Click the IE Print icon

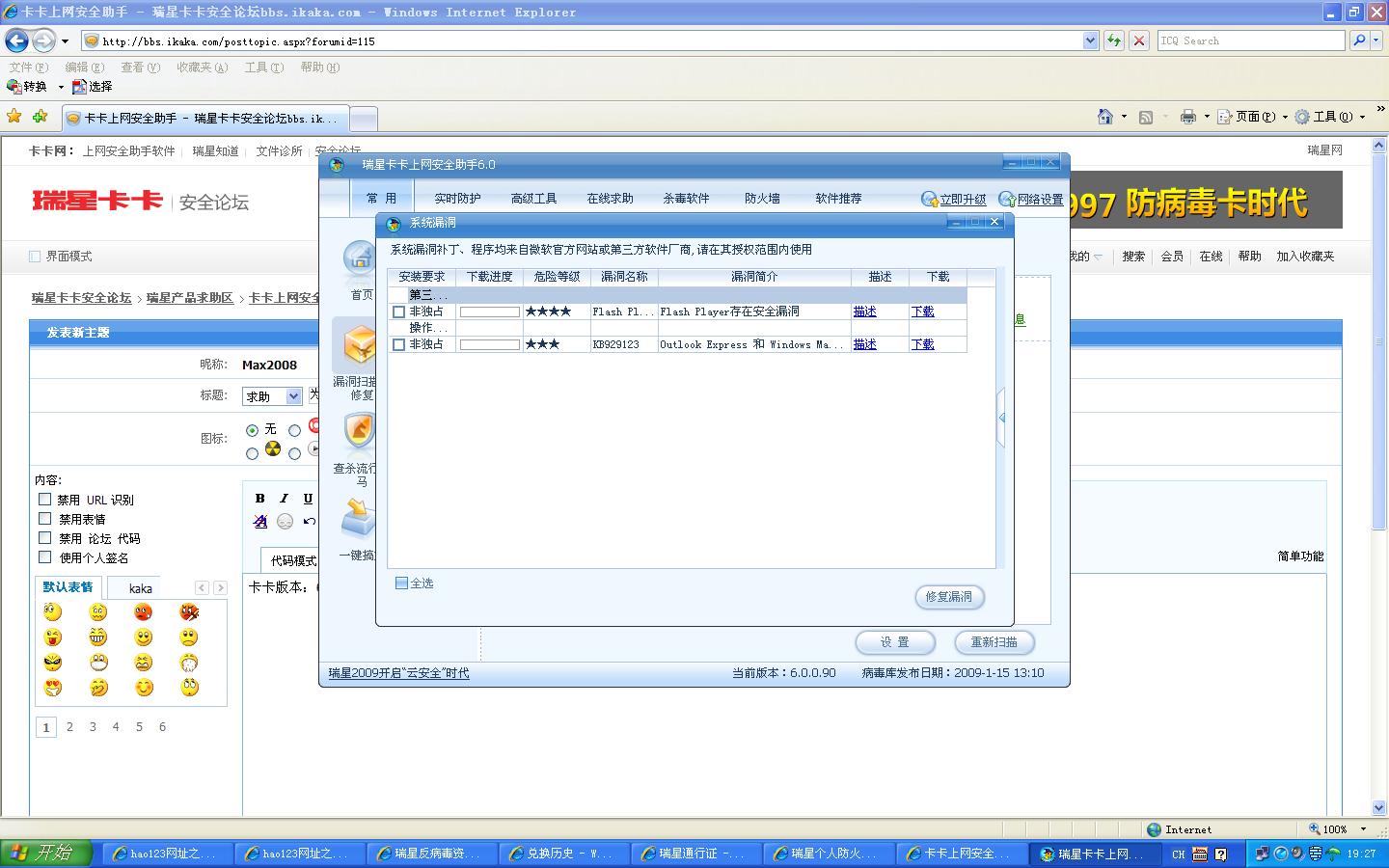[1187, 117]
